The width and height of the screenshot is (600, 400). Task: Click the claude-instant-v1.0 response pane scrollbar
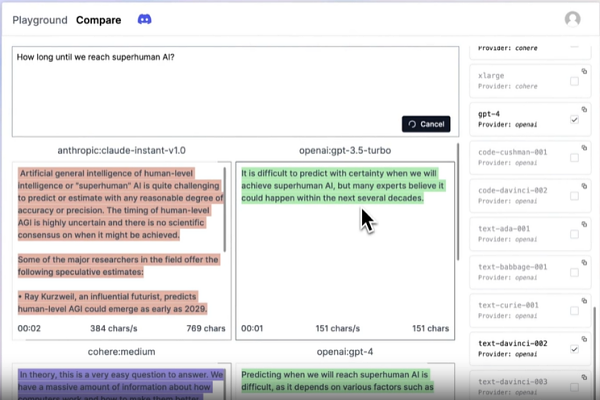point(227,210)
